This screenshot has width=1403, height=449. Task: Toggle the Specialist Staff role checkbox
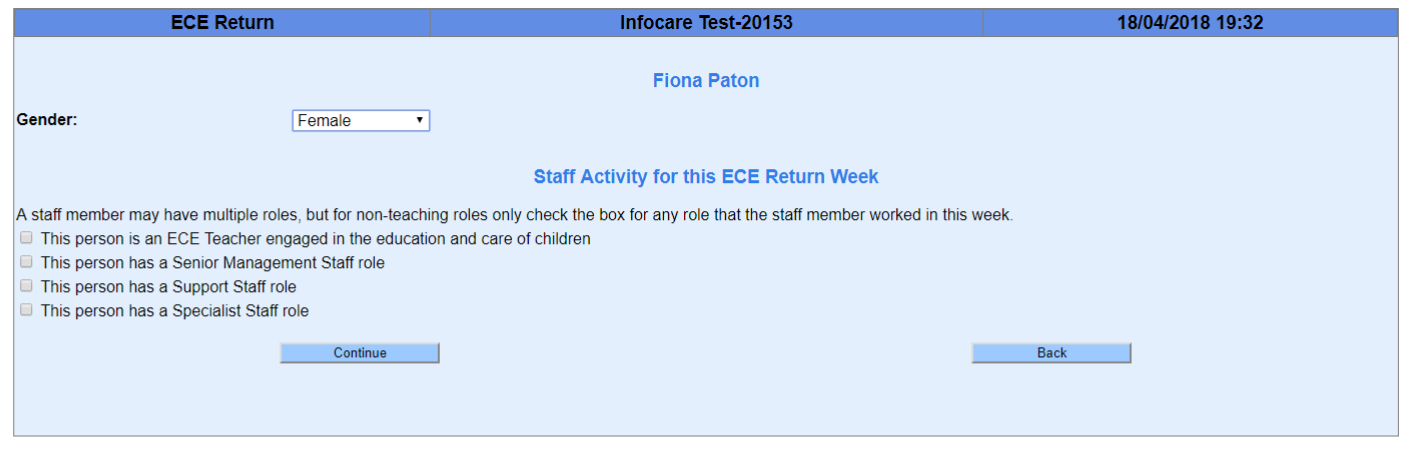pos(26,310)
